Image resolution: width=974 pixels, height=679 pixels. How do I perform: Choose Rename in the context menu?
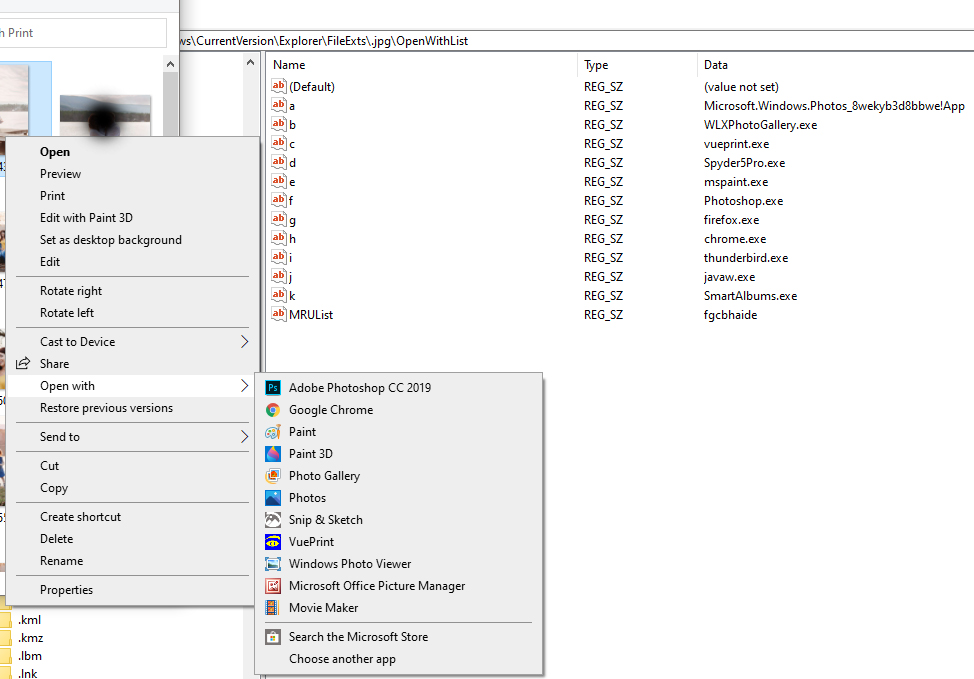pos(61,561)
